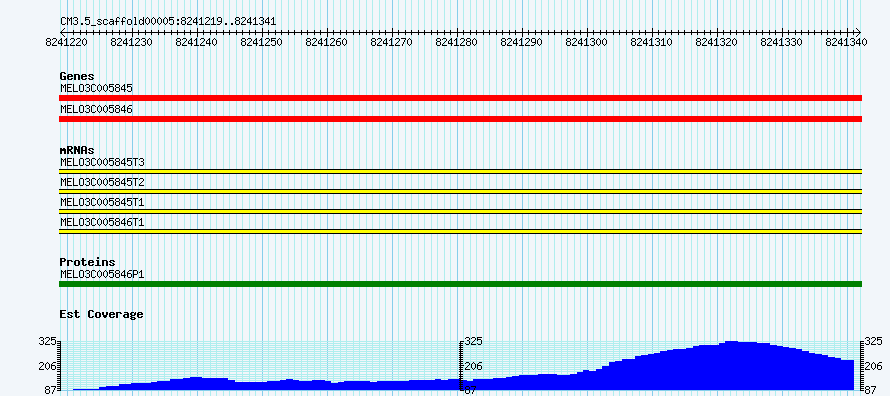Click ruler position 8241290

tap(522, 43)
